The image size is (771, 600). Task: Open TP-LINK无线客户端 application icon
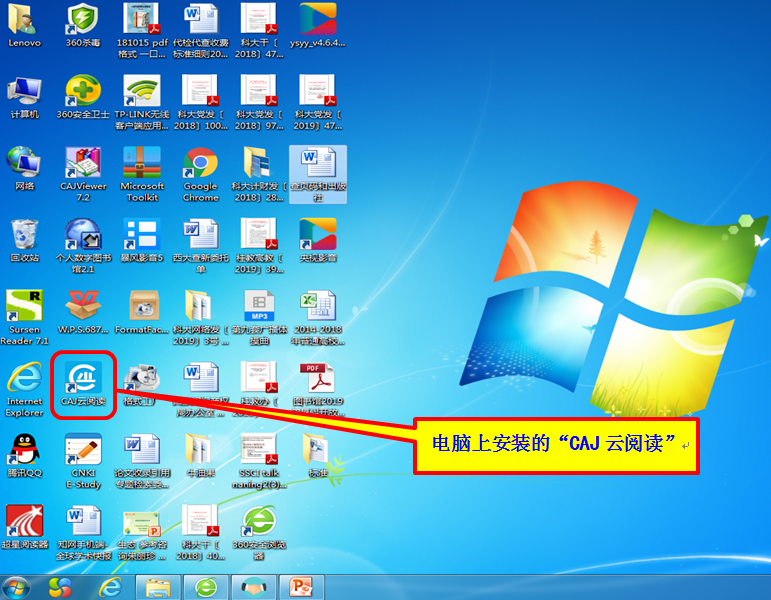click(142, 102)
